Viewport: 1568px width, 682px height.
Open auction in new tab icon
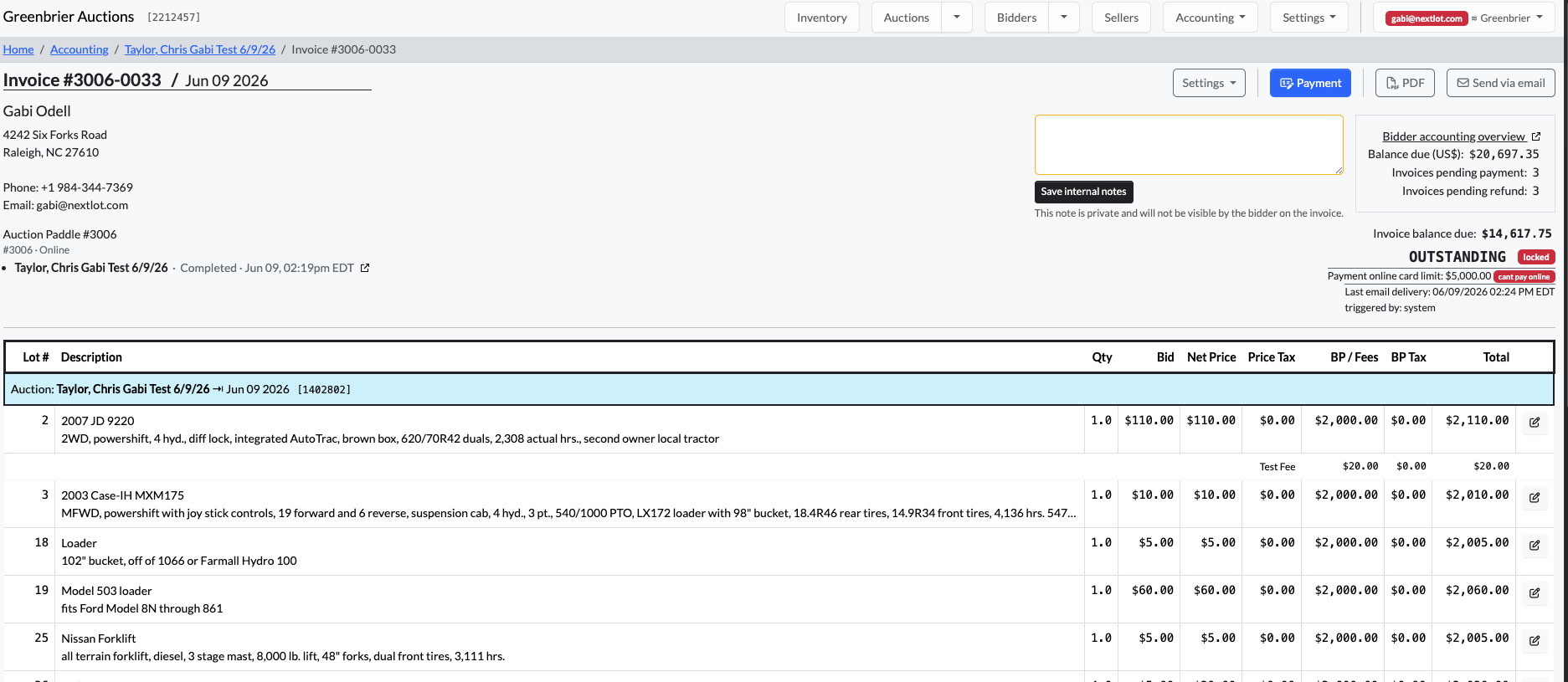[365, 268]
